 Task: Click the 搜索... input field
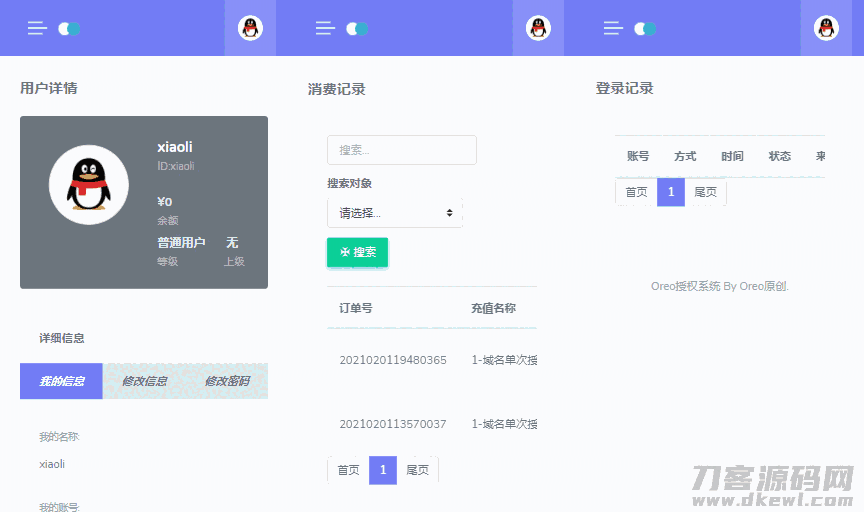tap(401, 150)
